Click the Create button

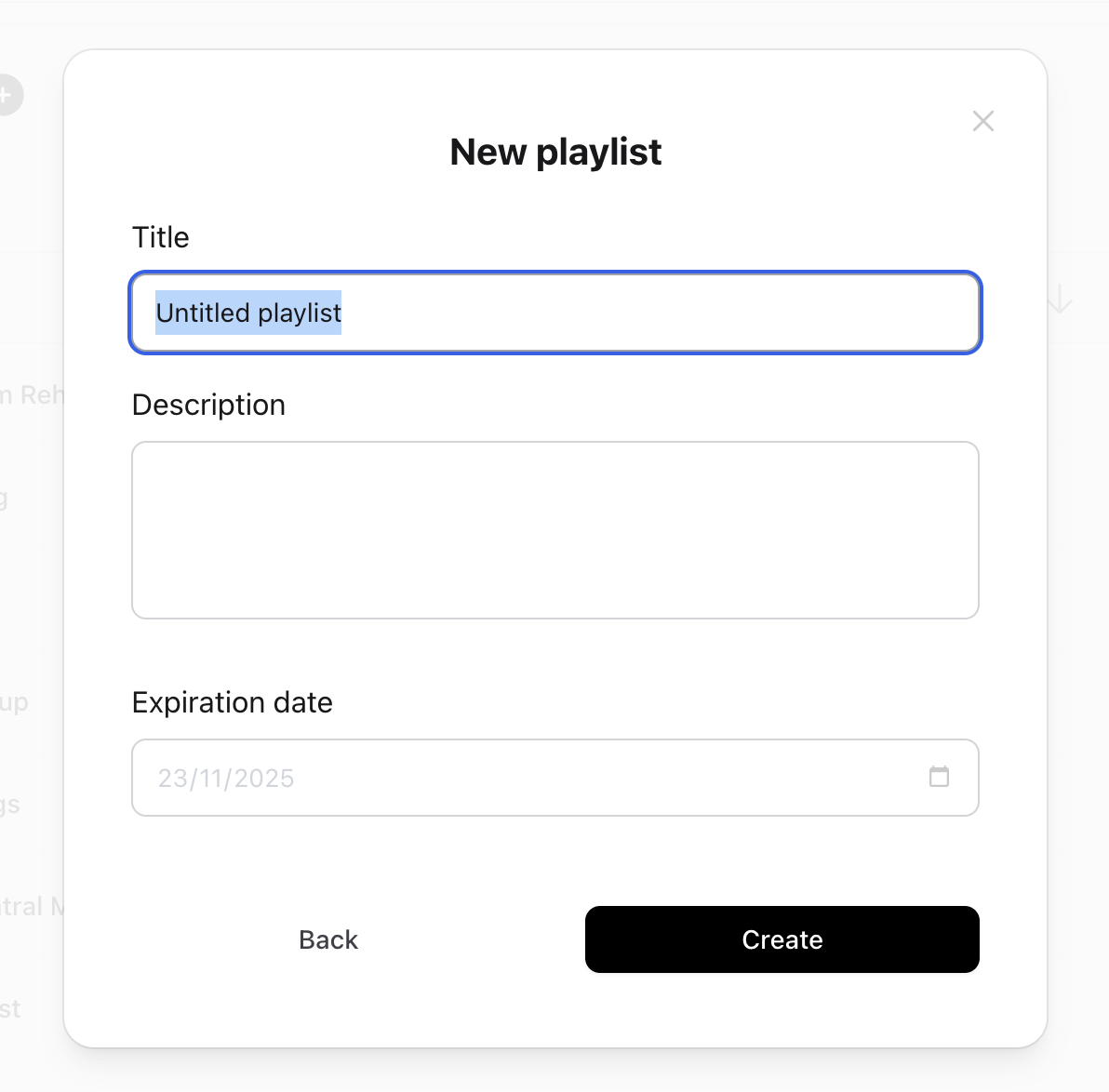click(782, 939)
